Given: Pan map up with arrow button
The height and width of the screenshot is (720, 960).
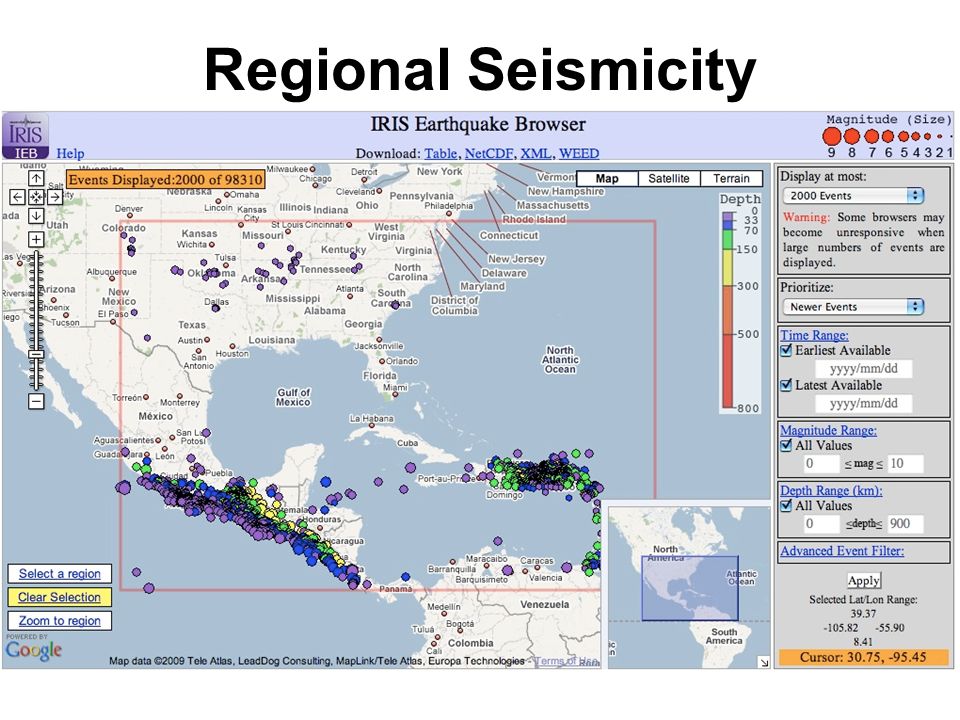Looking at the screenshot, I should (36, 178).
